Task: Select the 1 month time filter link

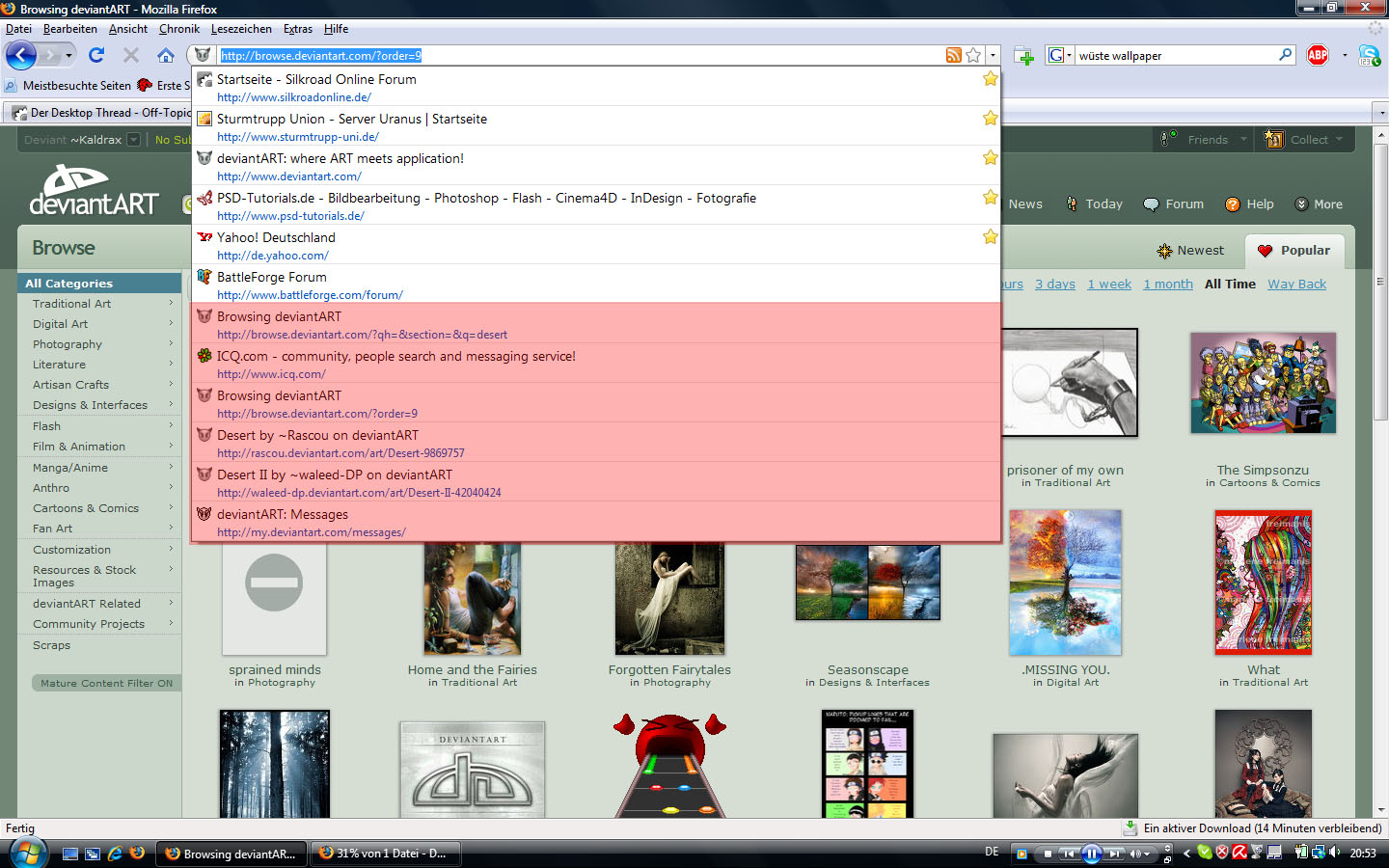Action: pyautogui.click(x=1167, y=284)
